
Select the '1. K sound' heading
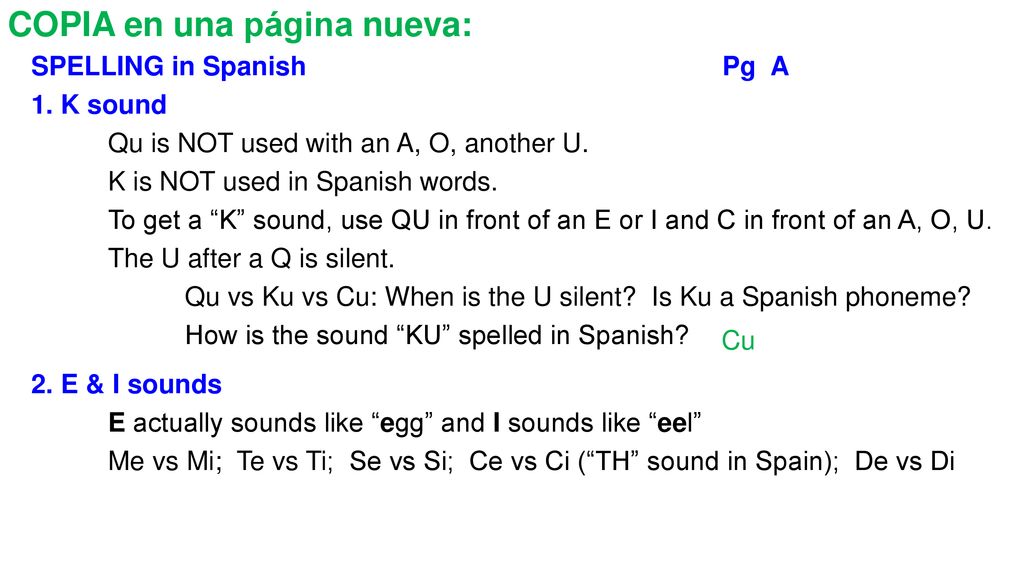point(99,104)
